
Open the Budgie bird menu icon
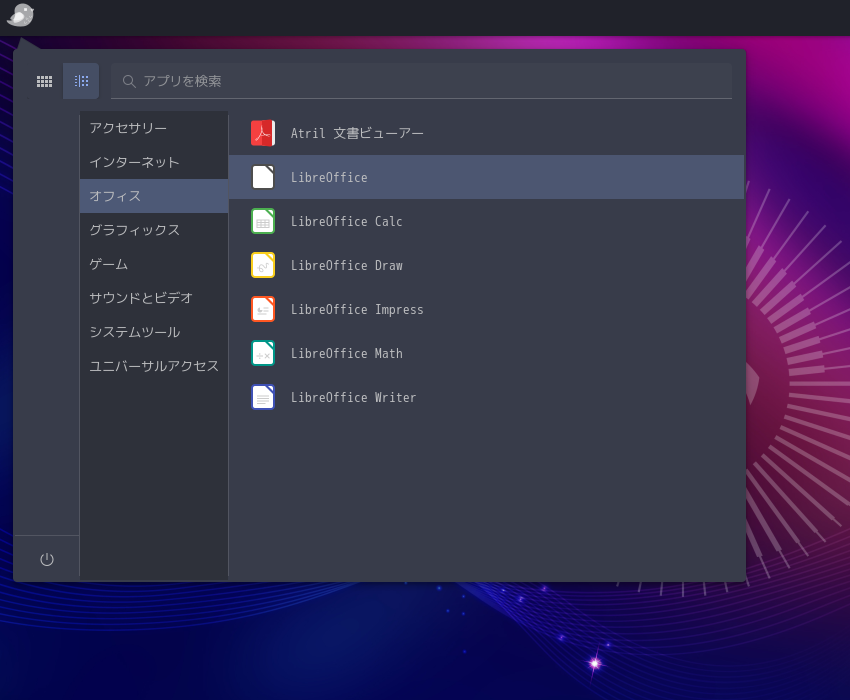tap(21, 15)
